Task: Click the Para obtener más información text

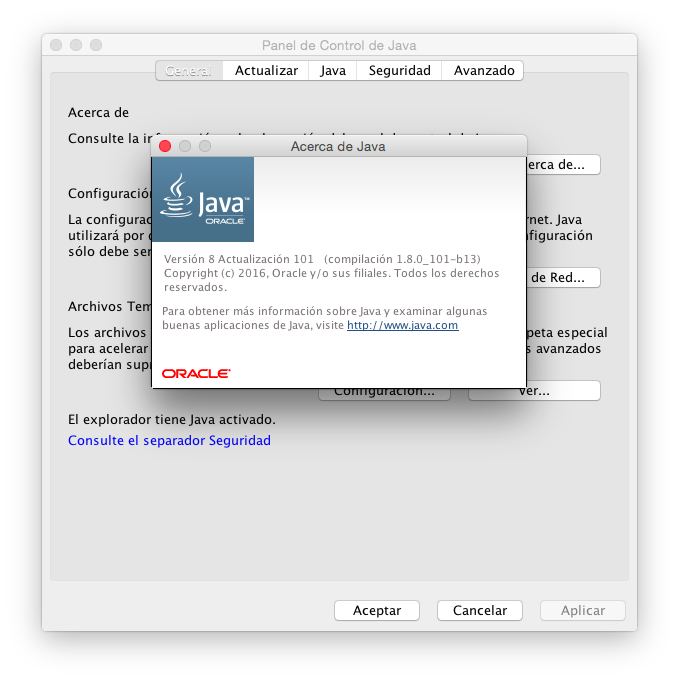Action: click(325, 318)
